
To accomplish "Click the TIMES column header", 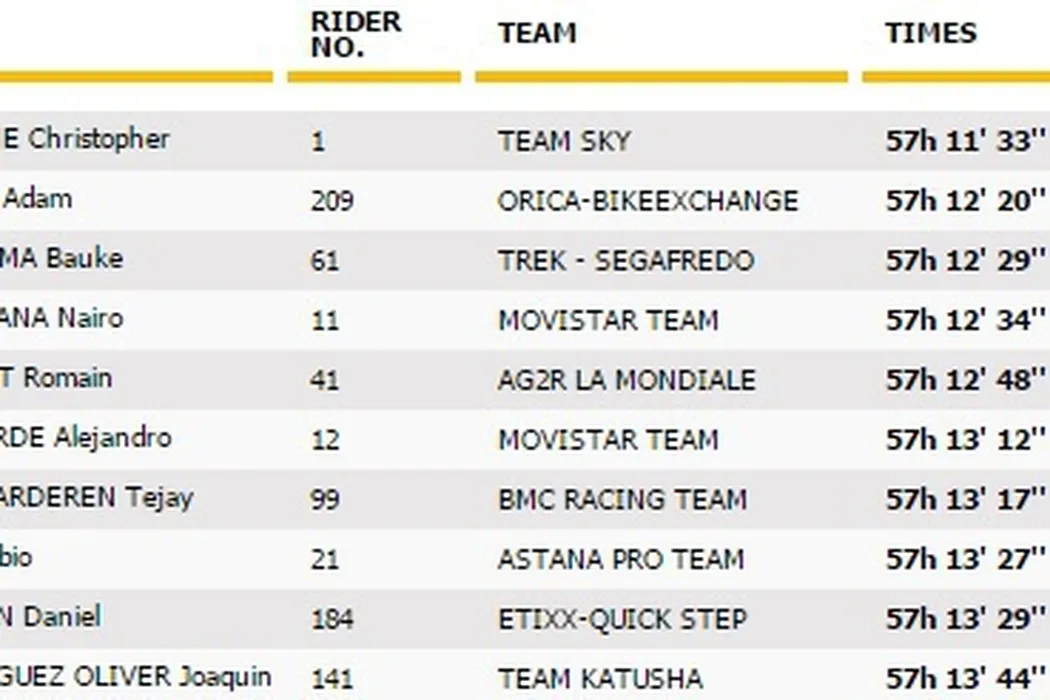I will [x=930, y=34].
